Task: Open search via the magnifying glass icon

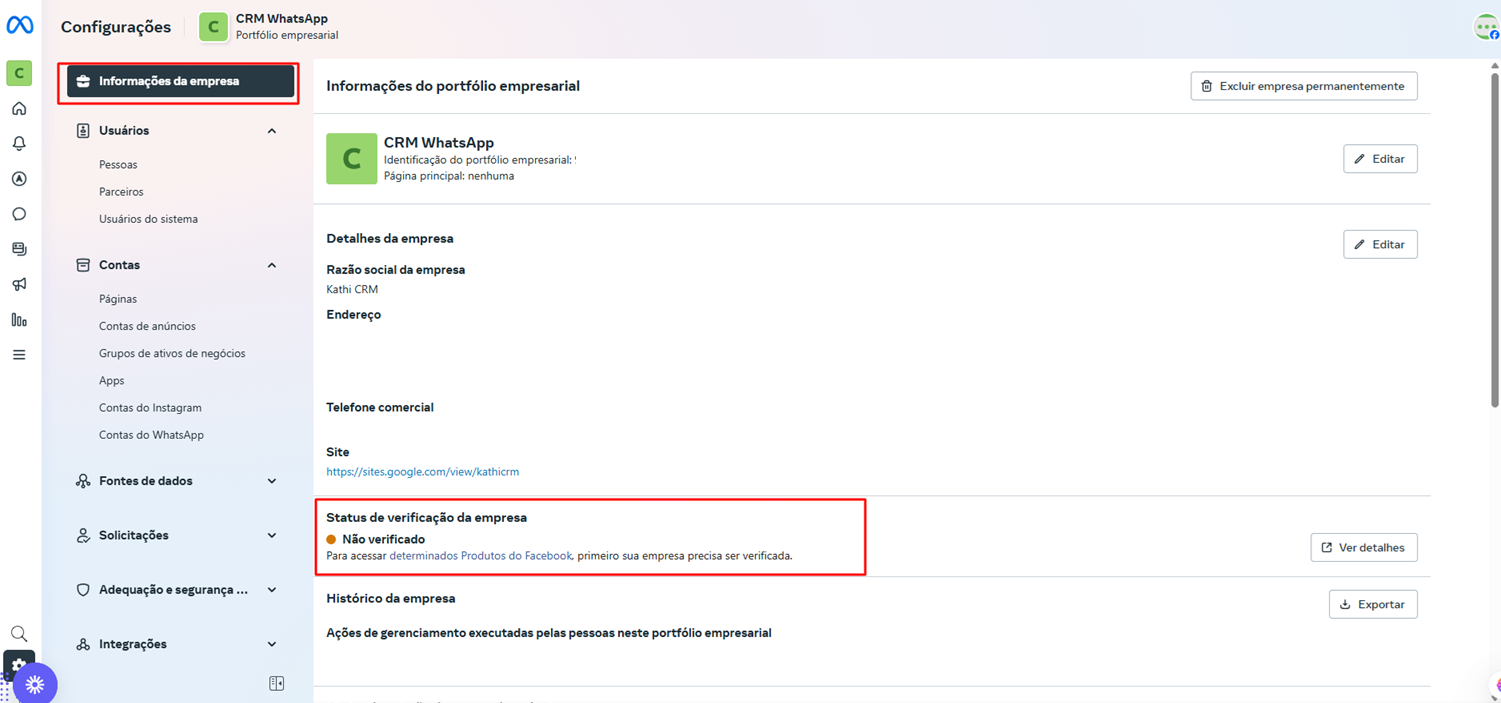Action: 18,633
